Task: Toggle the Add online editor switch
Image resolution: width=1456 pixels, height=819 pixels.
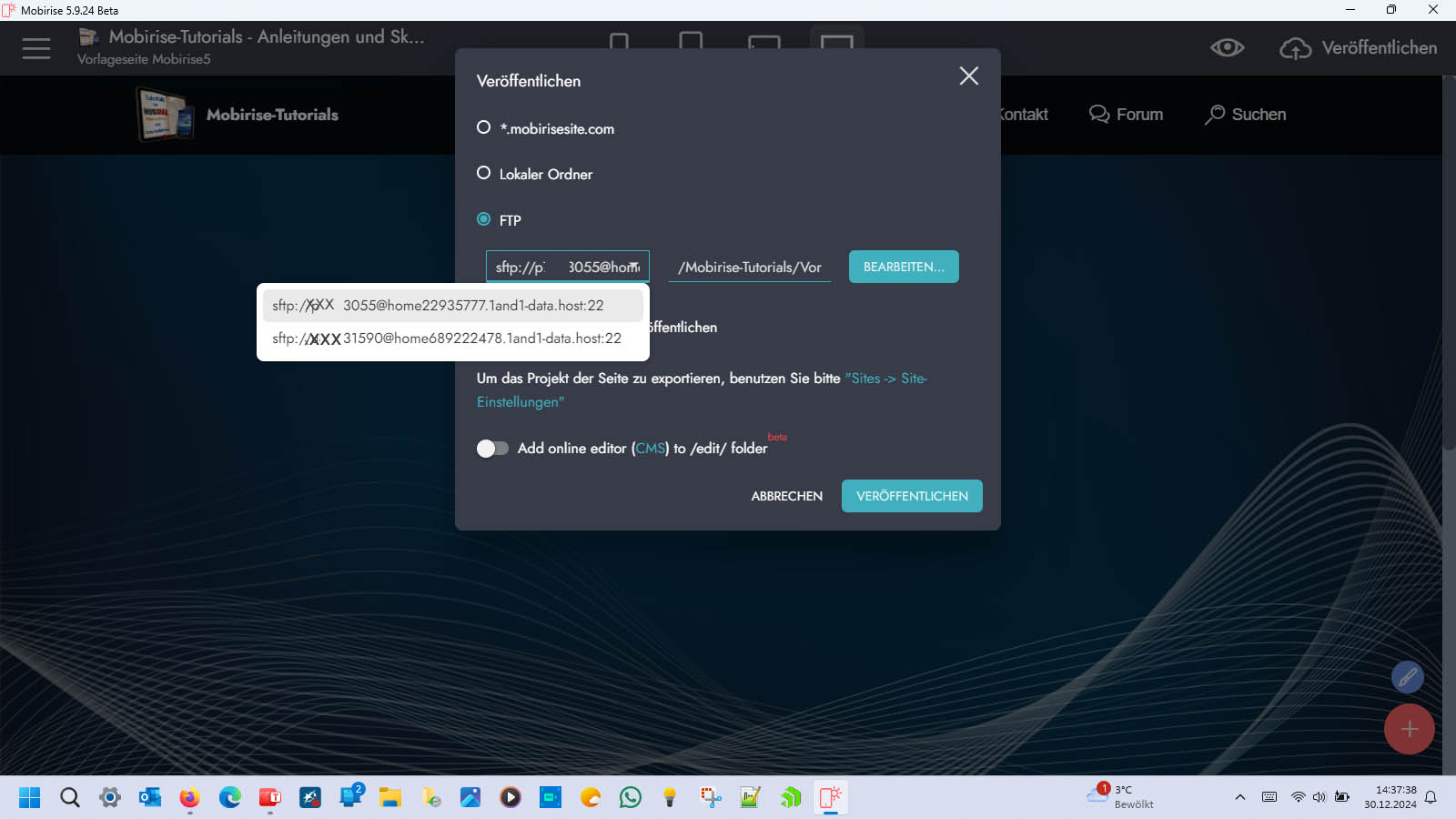Action: pyautogui.click(x=492, y=449)
